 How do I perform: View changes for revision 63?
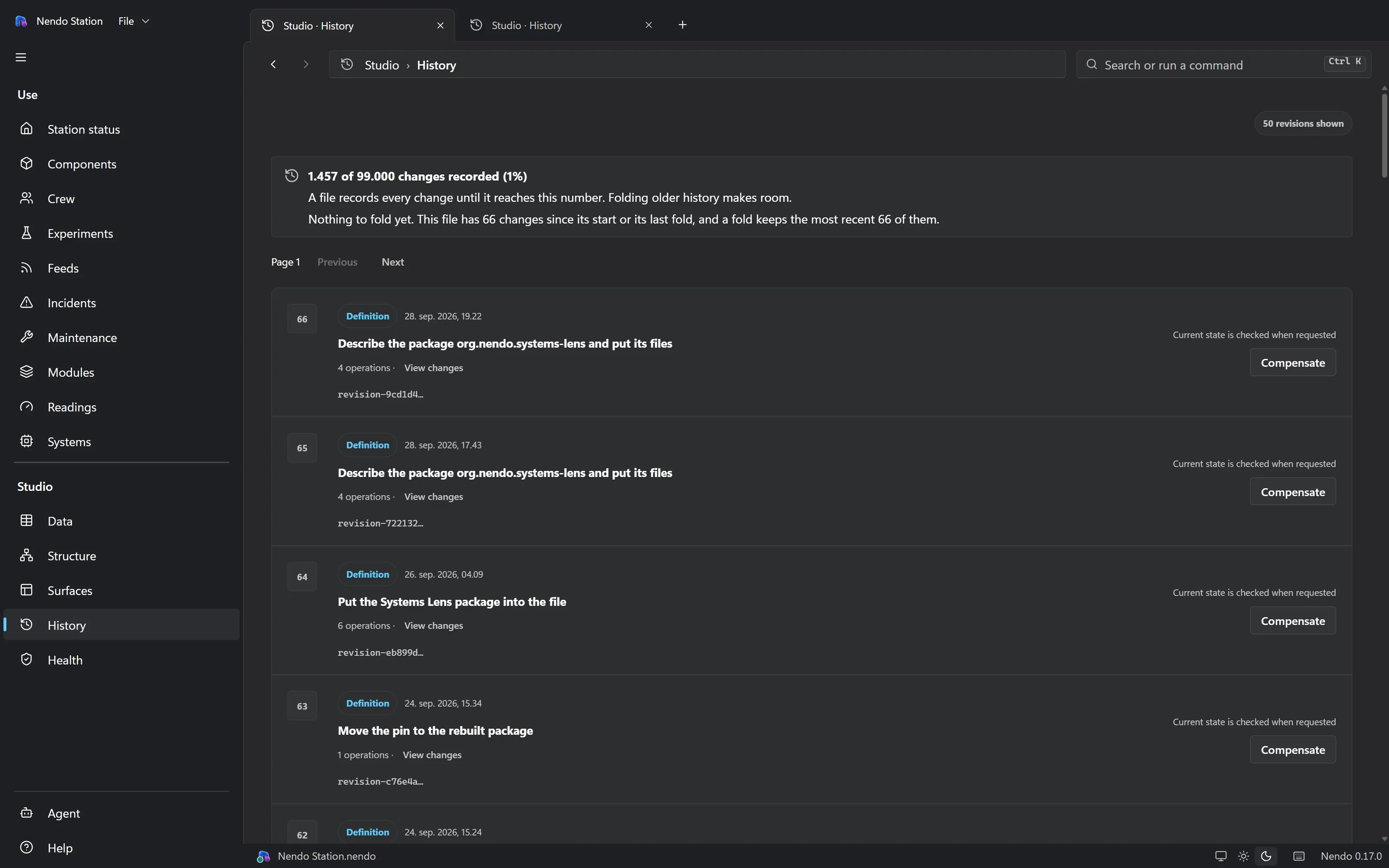coord(432,755)
